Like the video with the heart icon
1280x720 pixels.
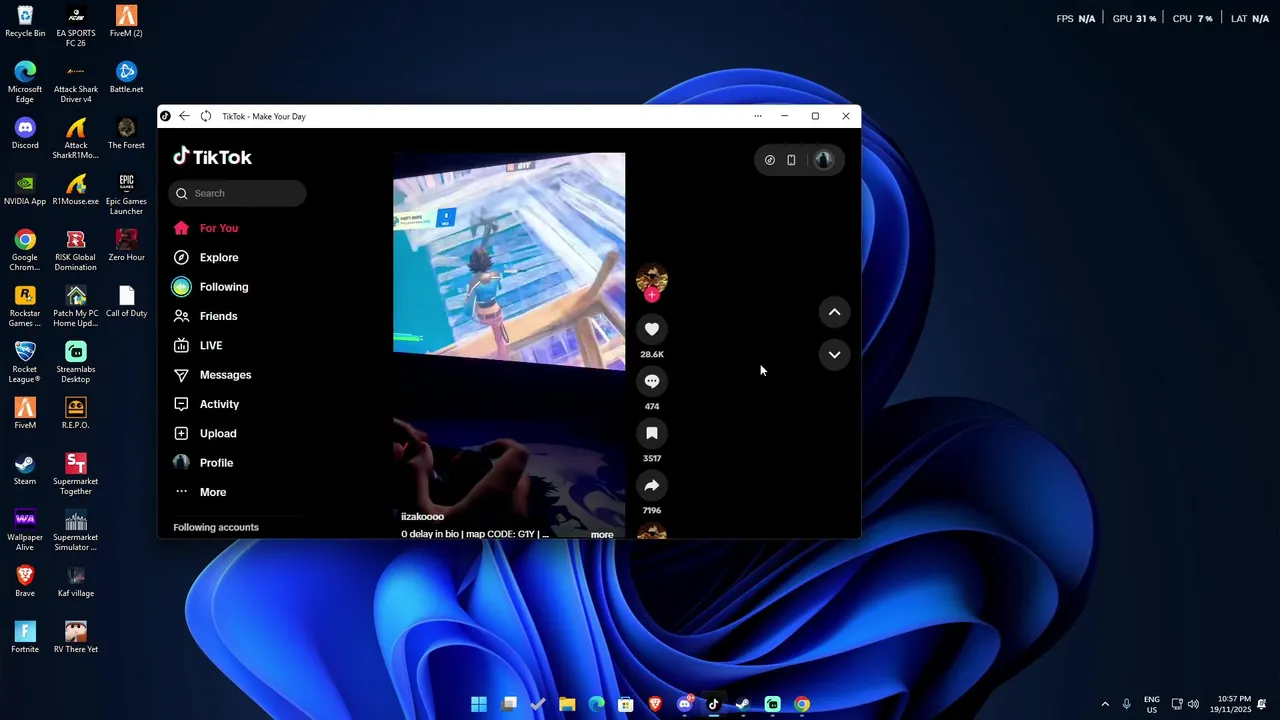pyautogui.click(x=652, y=329)
